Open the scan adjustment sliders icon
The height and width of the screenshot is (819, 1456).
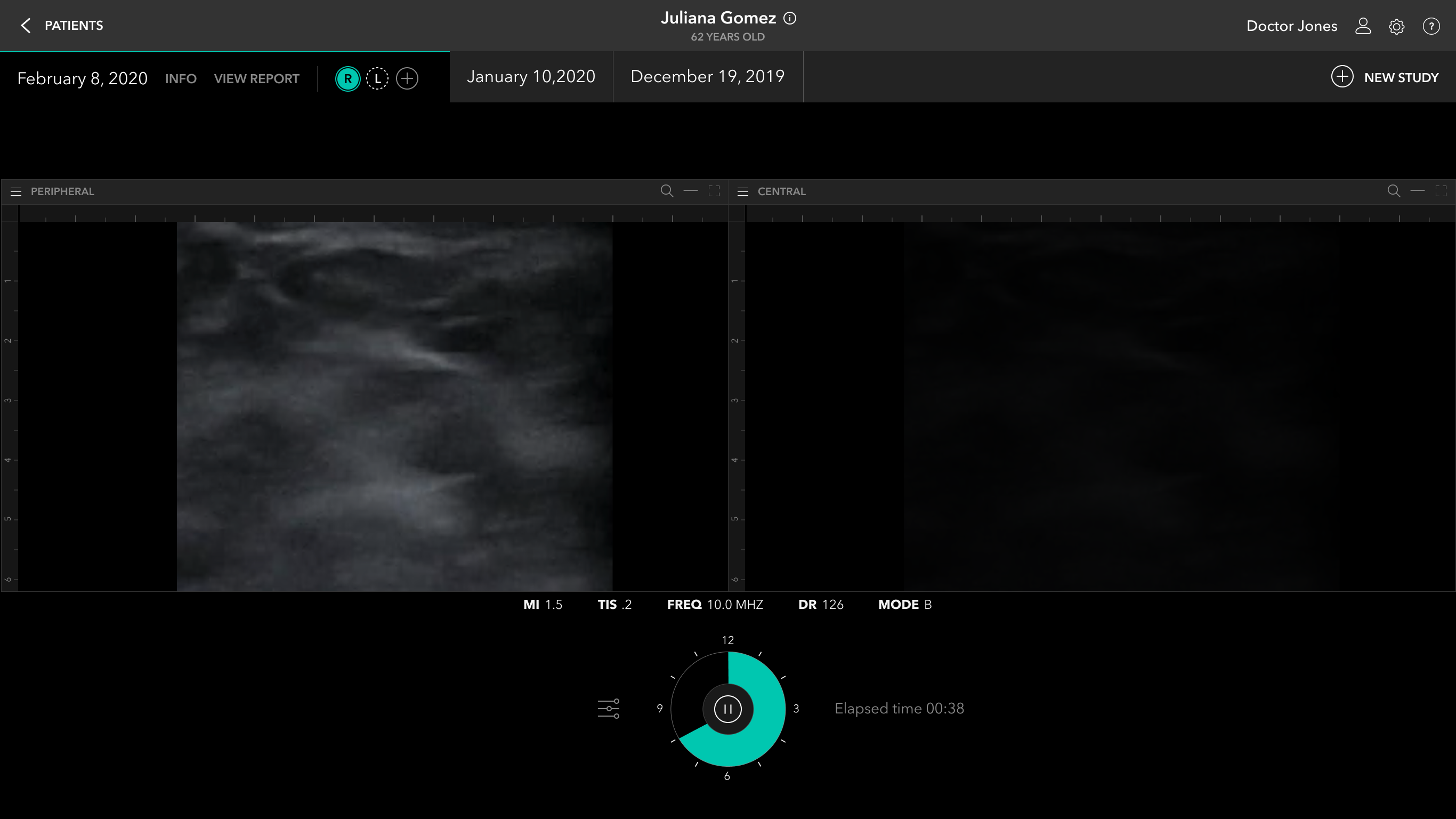tap(608, 709)
